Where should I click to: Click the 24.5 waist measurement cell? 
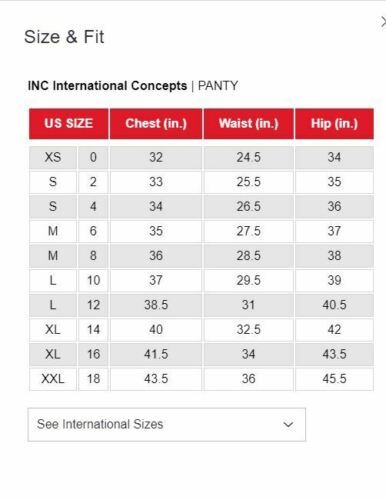coord(249,157)
